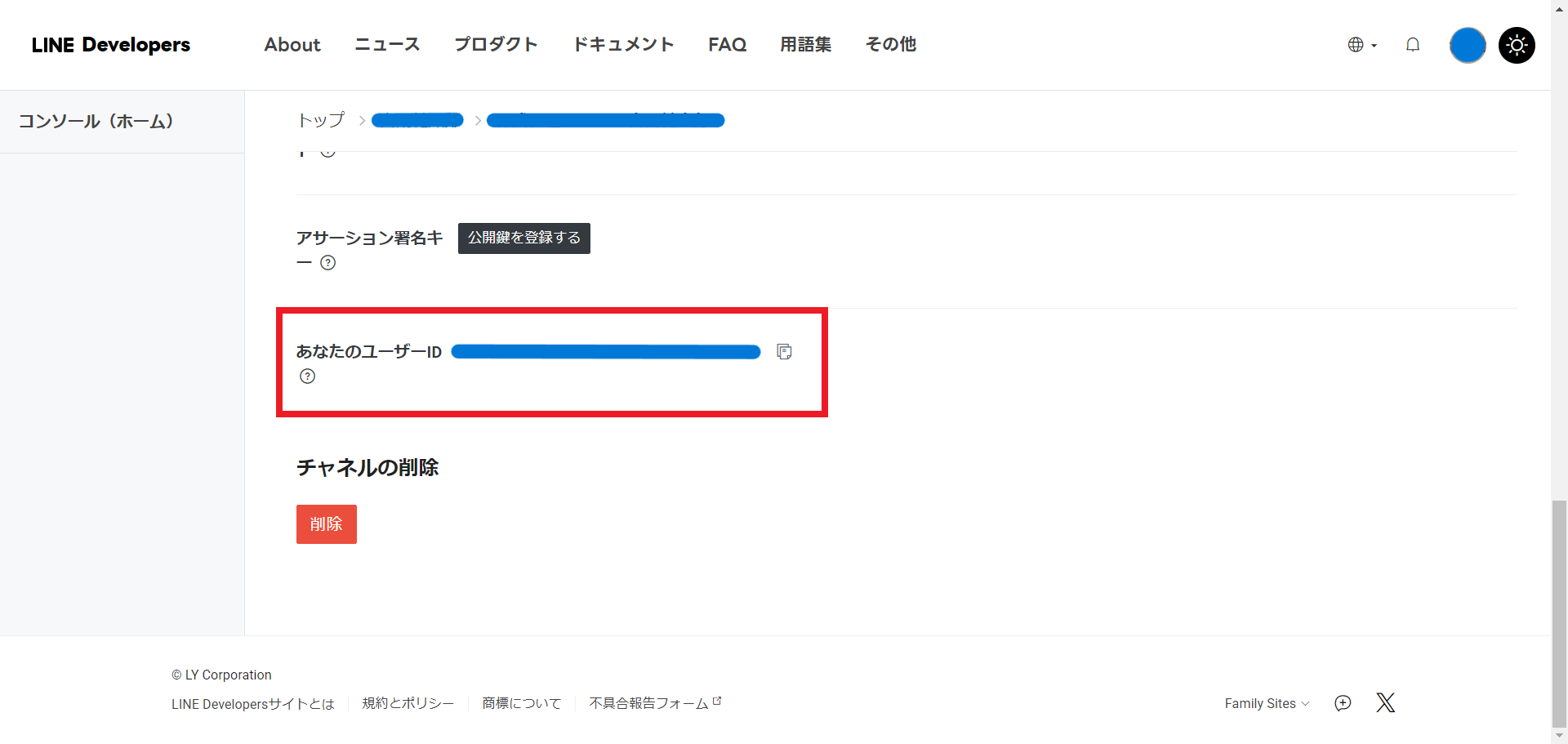
Task: Open the X (Twitter) icon in the footer
Action: point(1385,703)
